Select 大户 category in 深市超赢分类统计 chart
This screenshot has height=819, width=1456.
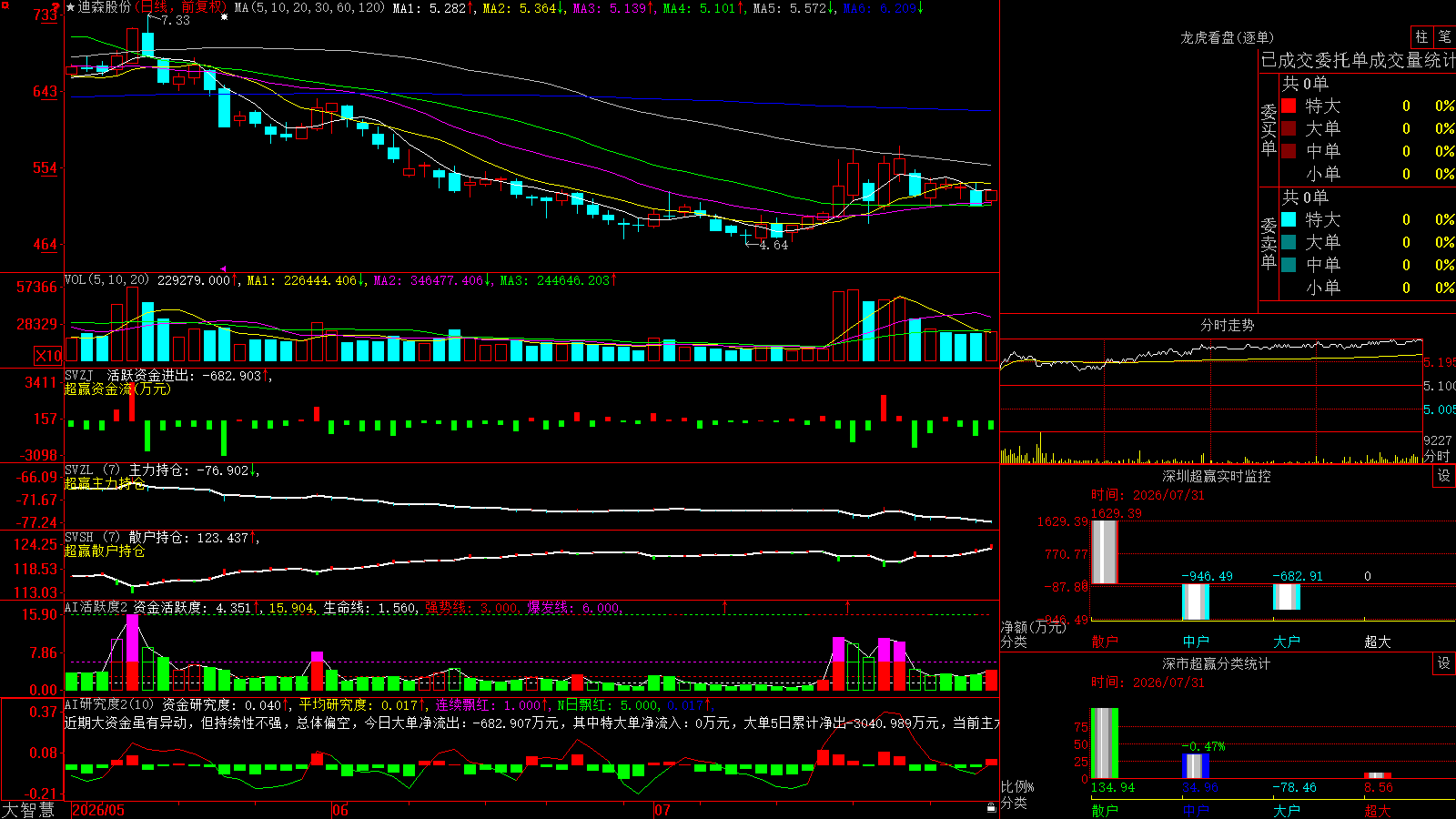1287,810
